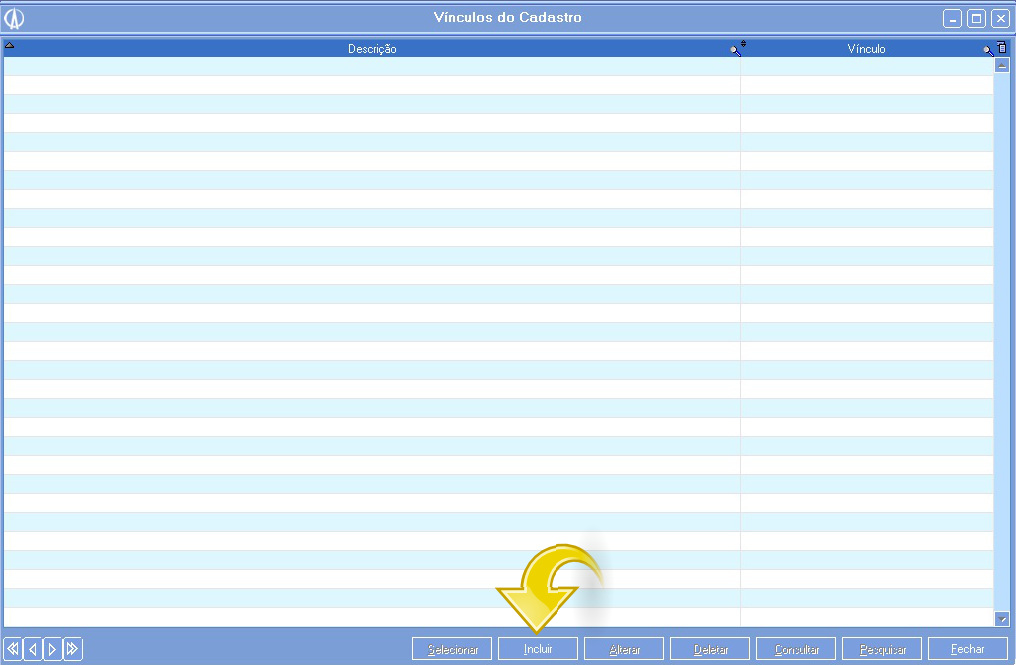Go to the first record
This screenshot has height=665, width=1016.
pos(13,649)
